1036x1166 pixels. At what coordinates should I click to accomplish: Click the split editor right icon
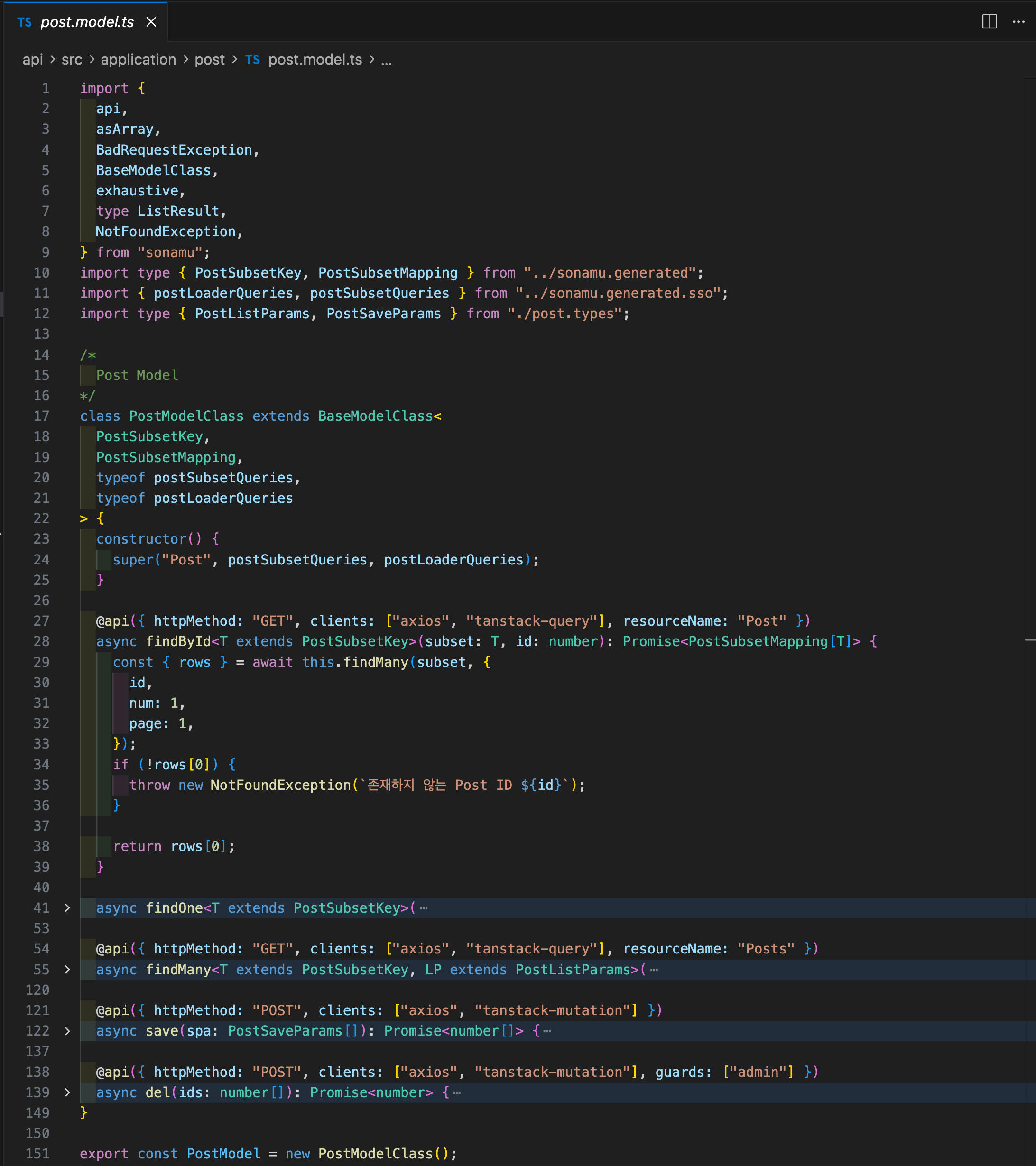989,22
